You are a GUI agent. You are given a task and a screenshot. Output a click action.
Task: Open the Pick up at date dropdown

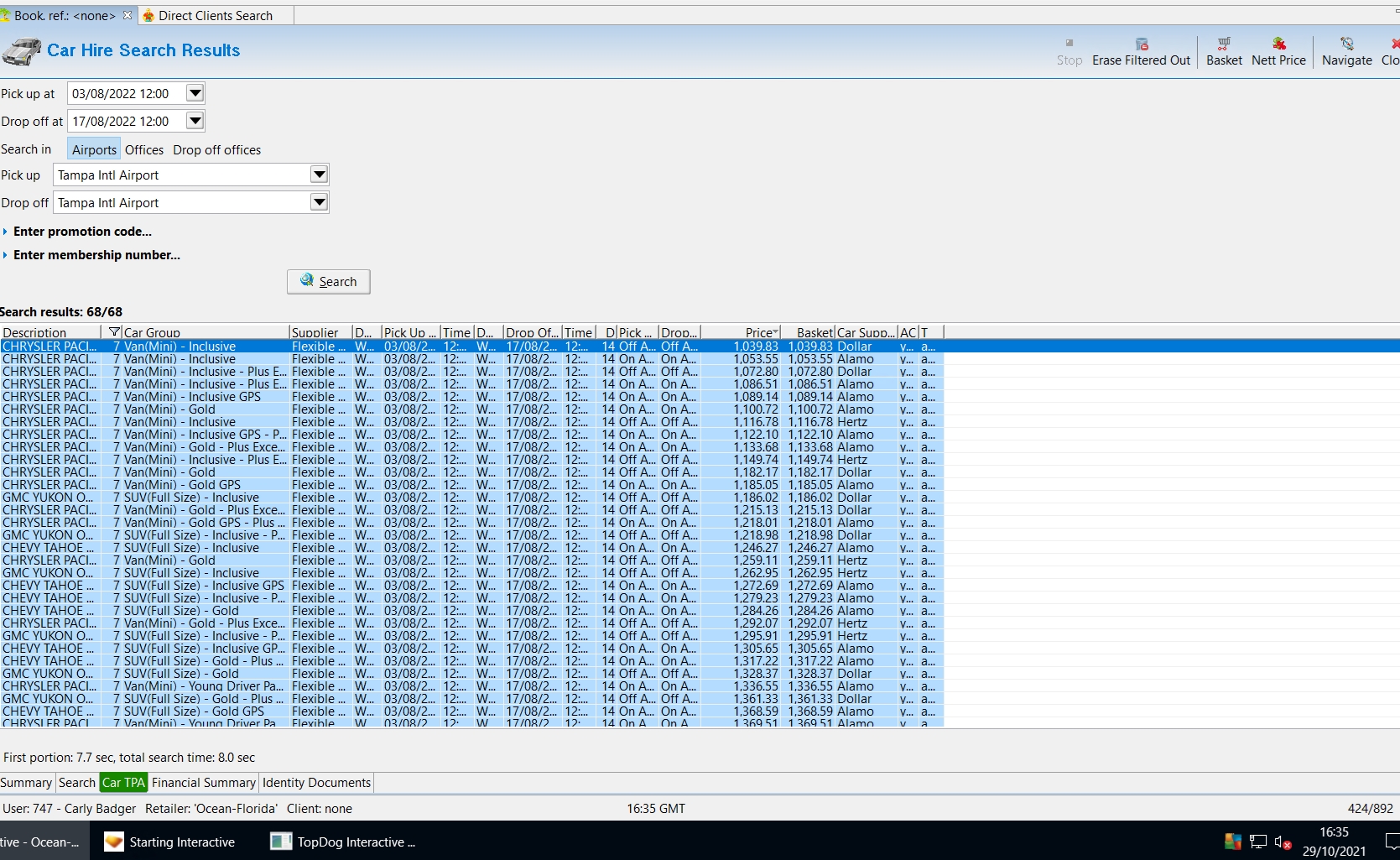195,93
